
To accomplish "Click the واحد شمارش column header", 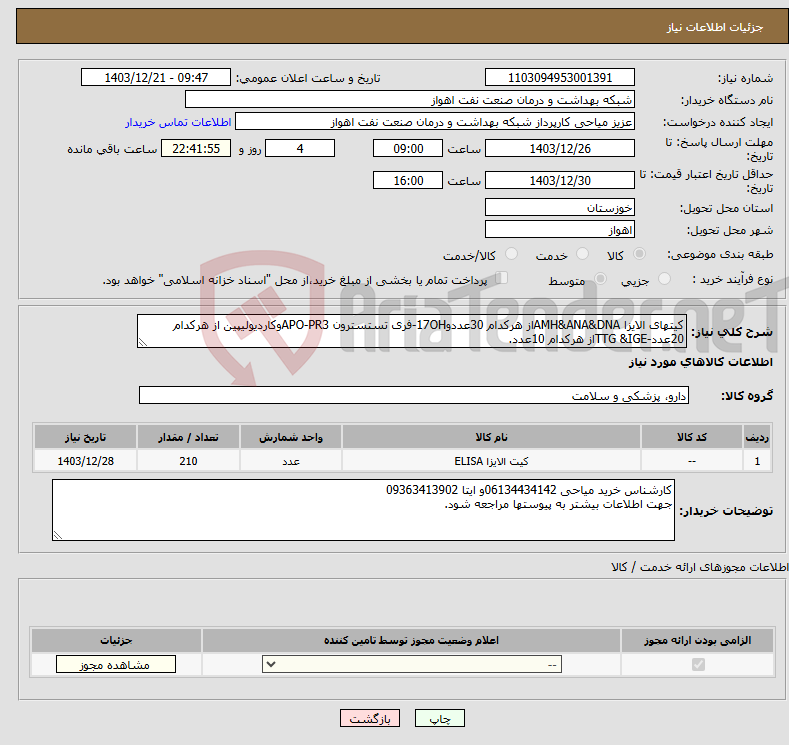I will [x=291, y=437].
